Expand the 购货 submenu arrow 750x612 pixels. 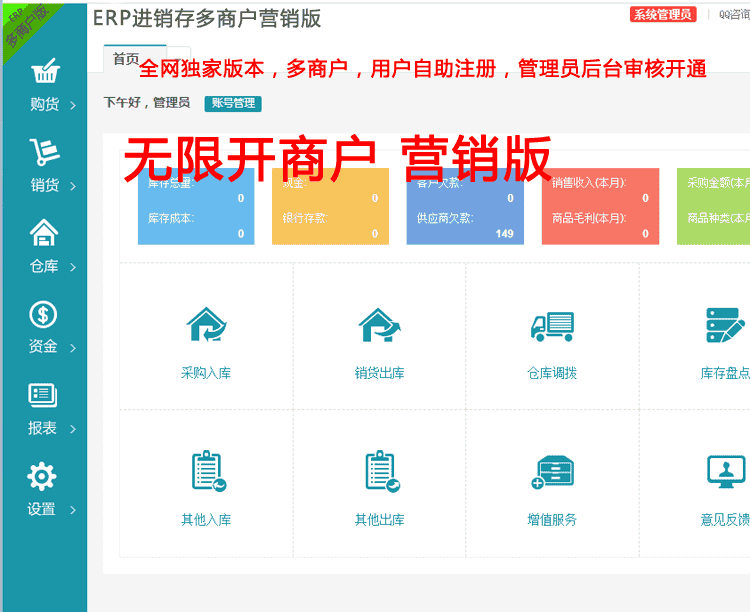tap(73, 105)
